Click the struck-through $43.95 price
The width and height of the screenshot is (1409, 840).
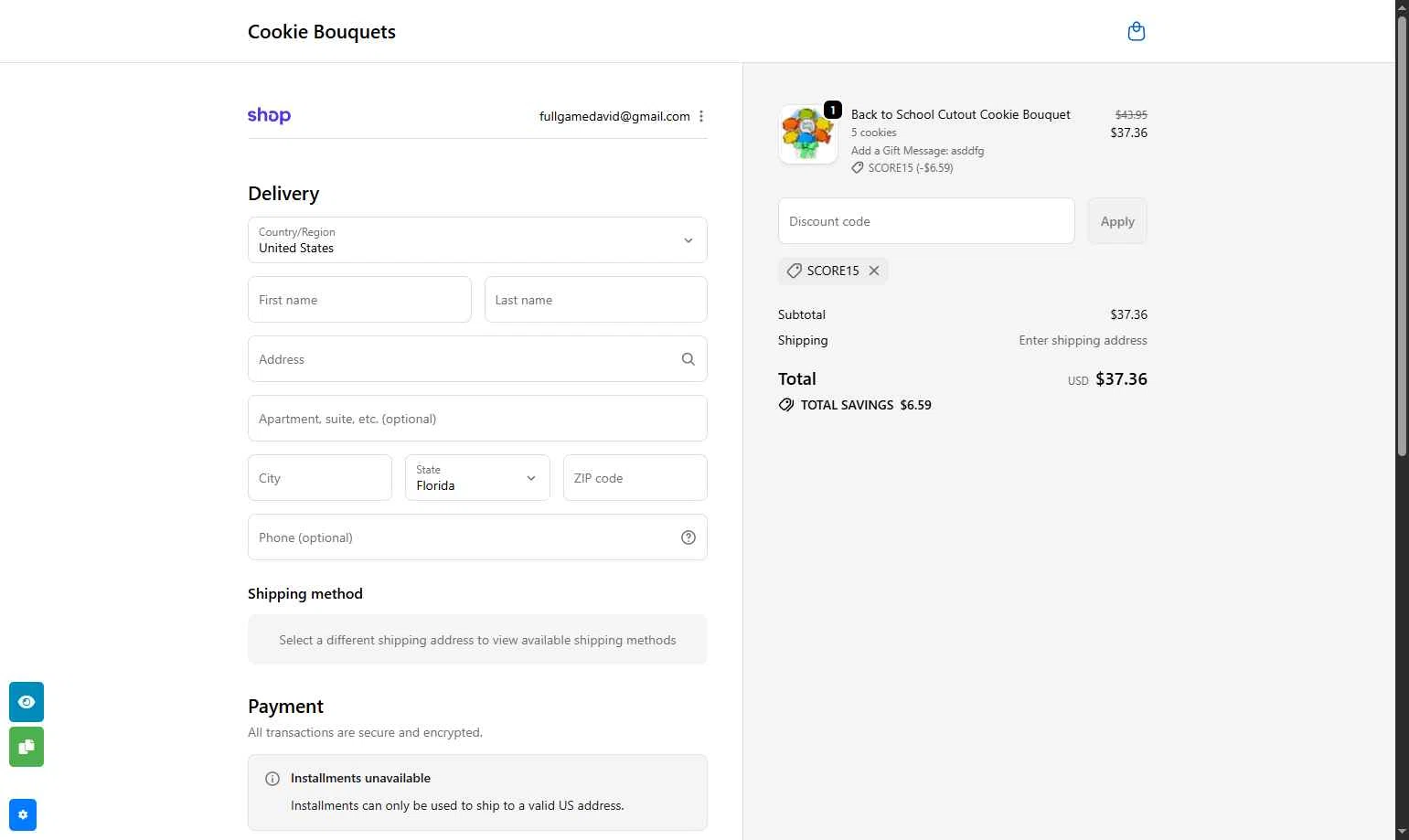[x=1131, y=114]
